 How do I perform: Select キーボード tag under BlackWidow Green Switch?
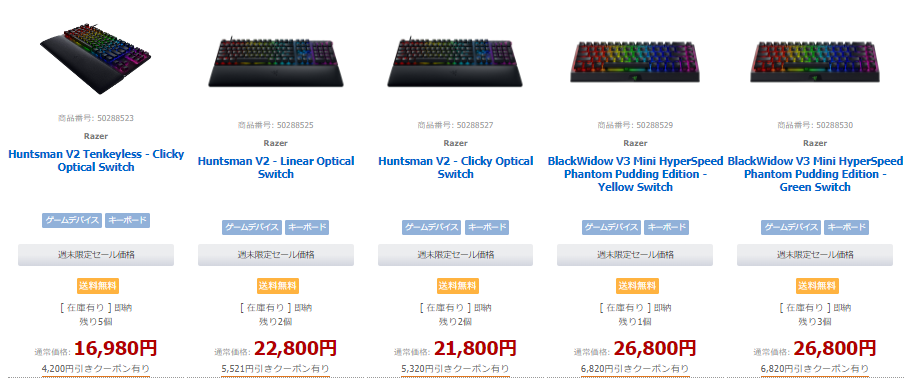point(846,227)
